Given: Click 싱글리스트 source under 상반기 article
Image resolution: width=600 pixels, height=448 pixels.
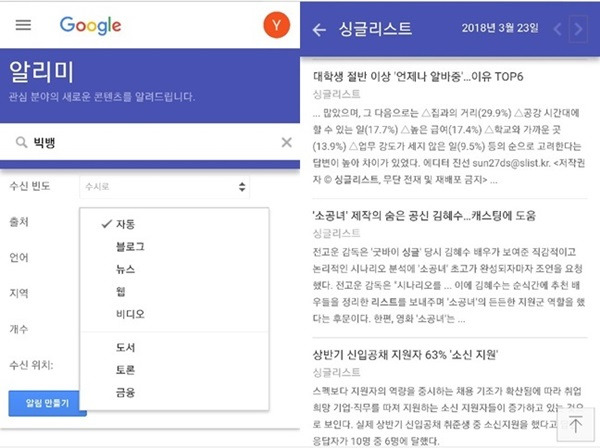Looking at the screenshot, I should point(336,373).
